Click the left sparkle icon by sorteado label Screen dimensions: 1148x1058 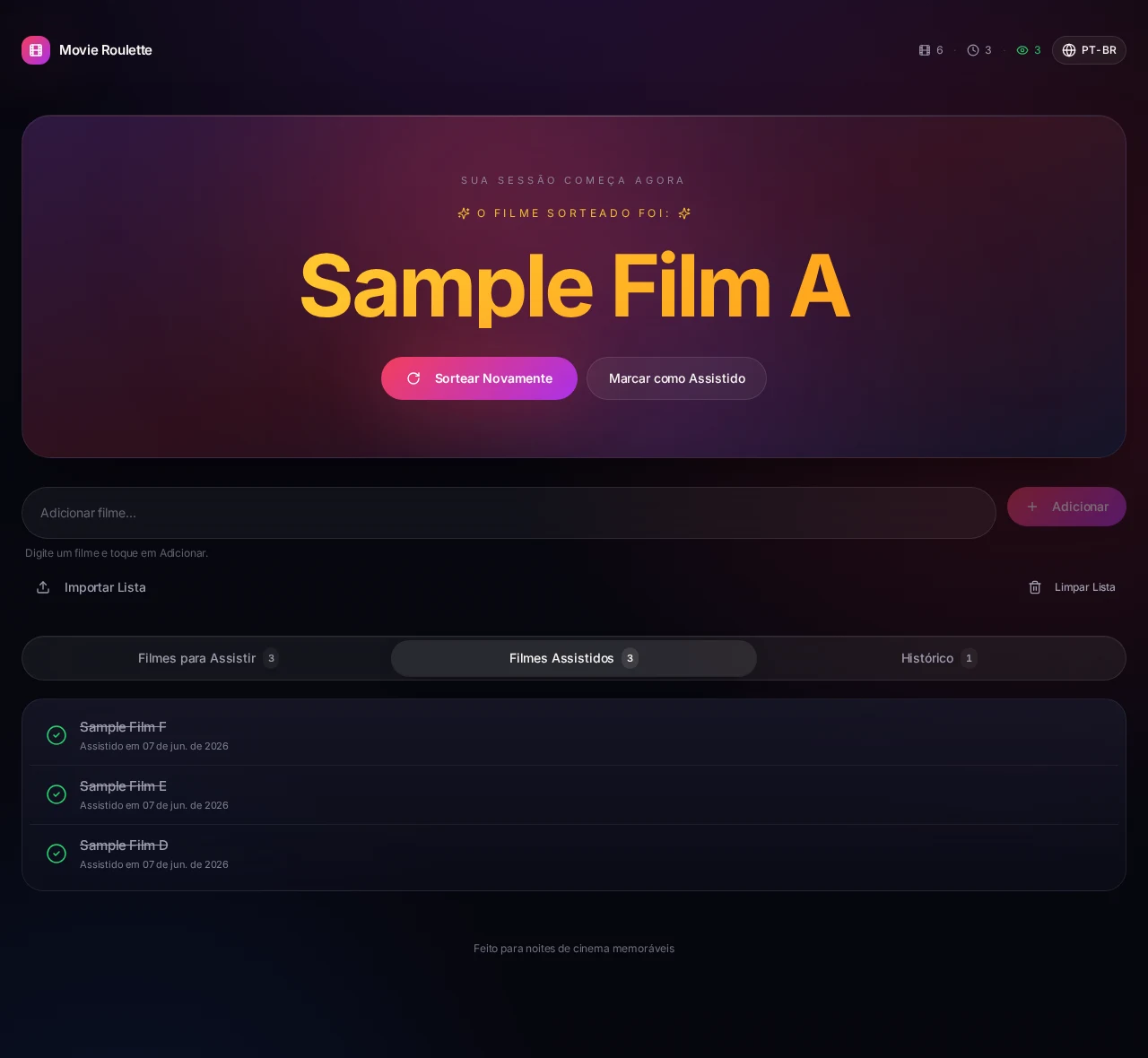coord(464,213)
